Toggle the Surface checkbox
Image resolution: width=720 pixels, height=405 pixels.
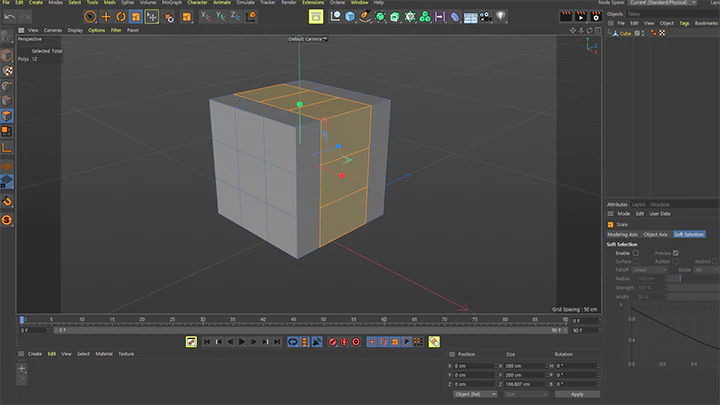coord(636,262)
